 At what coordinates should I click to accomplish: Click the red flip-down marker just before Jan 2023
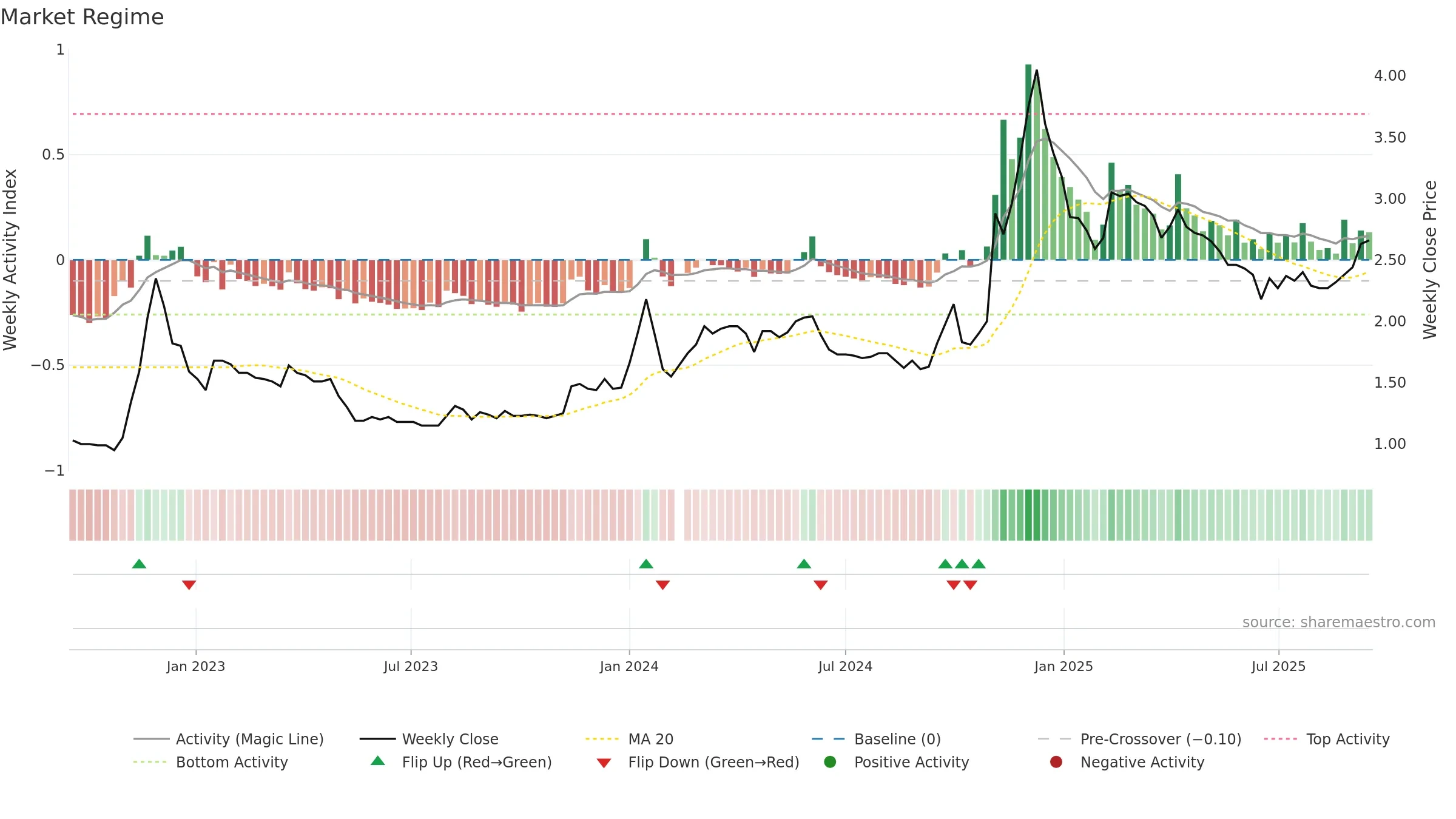[x=189, y=585]
